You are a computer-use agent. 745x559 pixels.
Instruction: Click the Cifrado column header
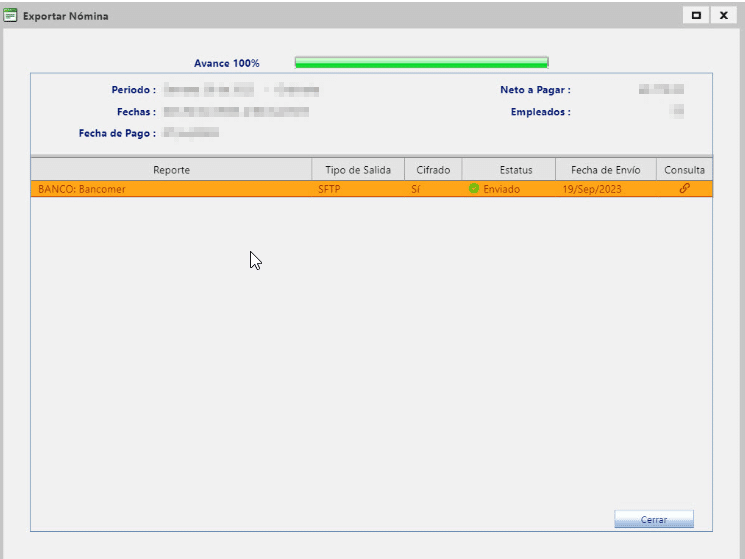point(433,170)
